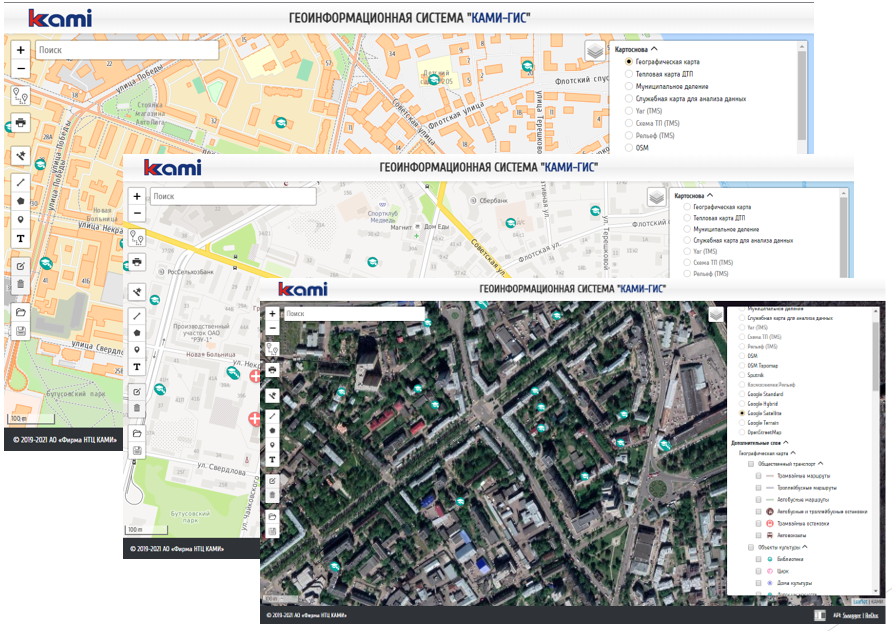The width and height of the screenshot is (892, 631).
Task: Choose the text tool in the orange map window
Action: tap(20, 239)
